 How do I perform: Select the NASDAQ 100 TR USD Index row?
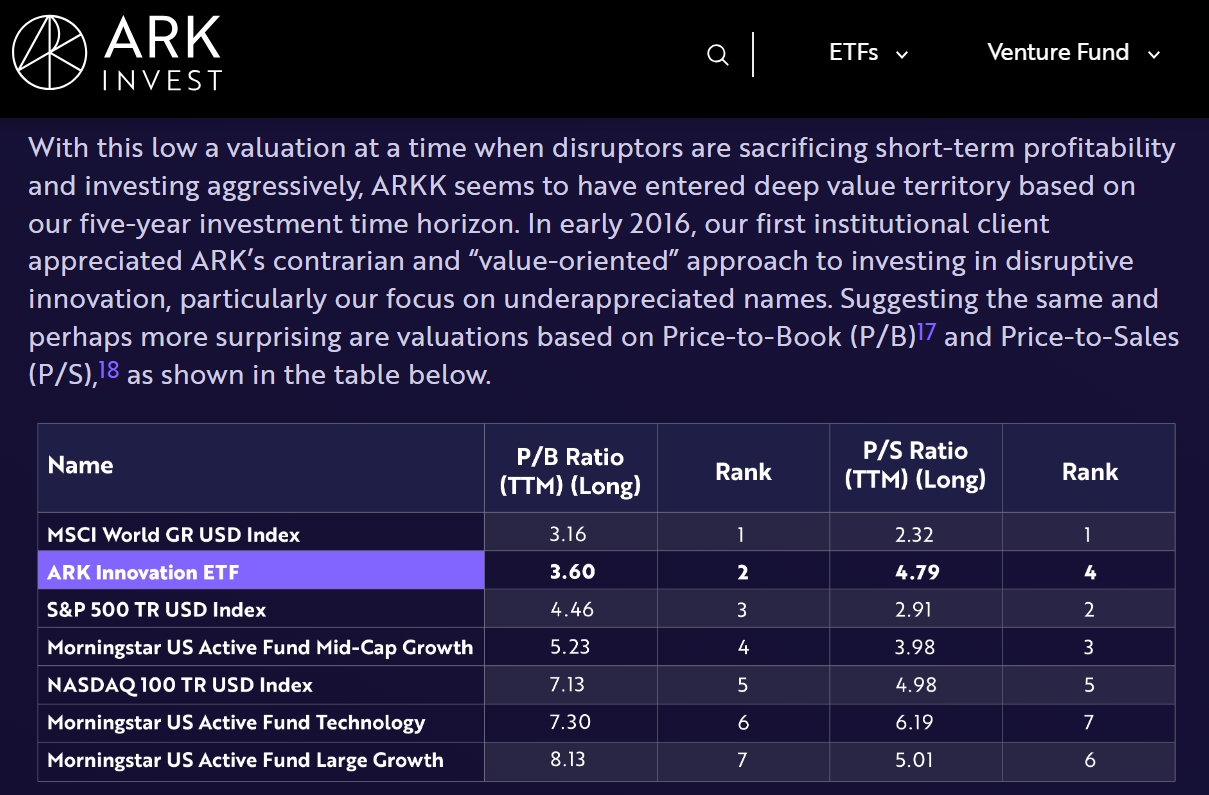[180, 685]
